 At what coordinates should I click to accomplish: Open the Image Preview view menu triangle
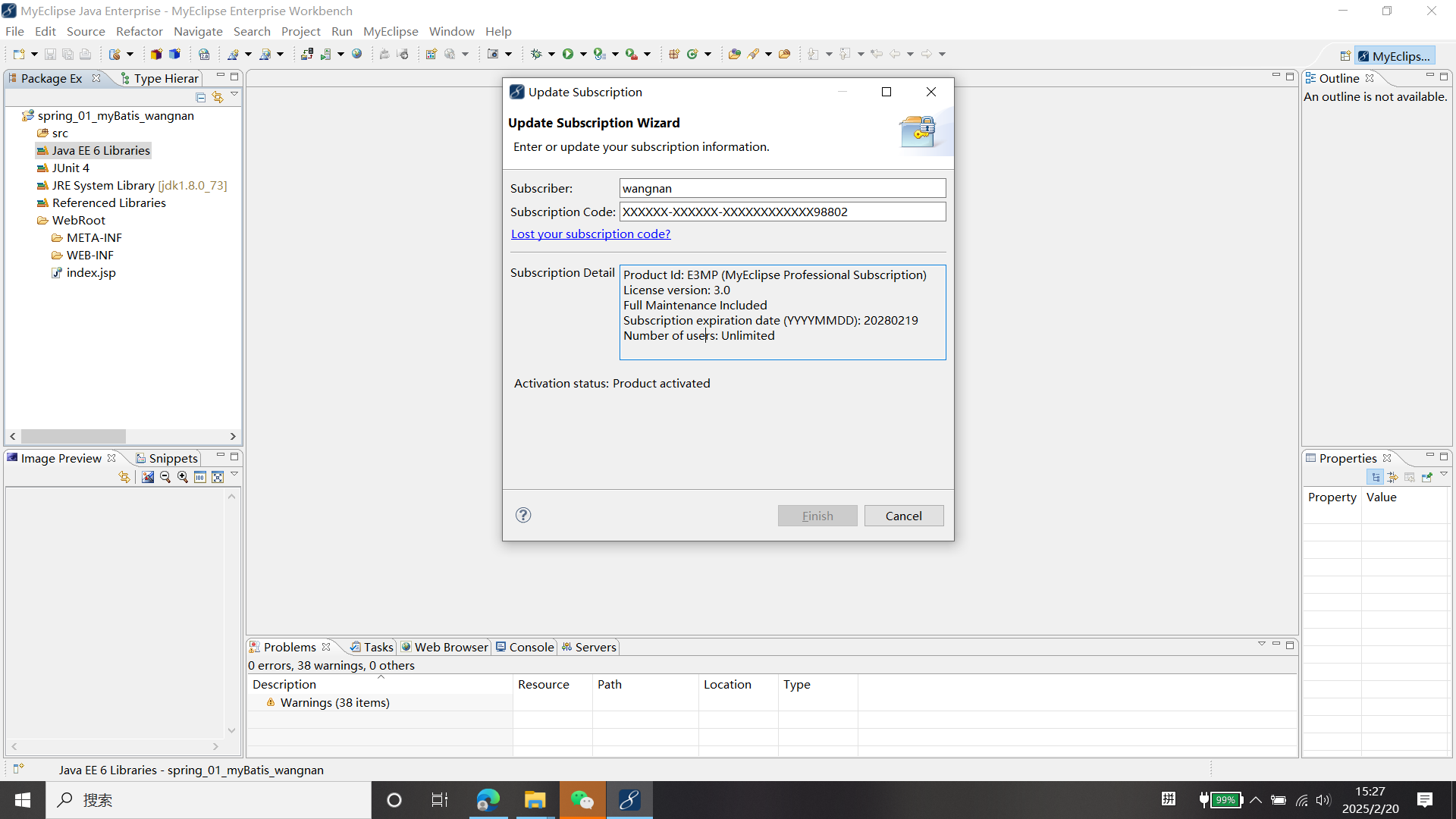tap(234, 475)
